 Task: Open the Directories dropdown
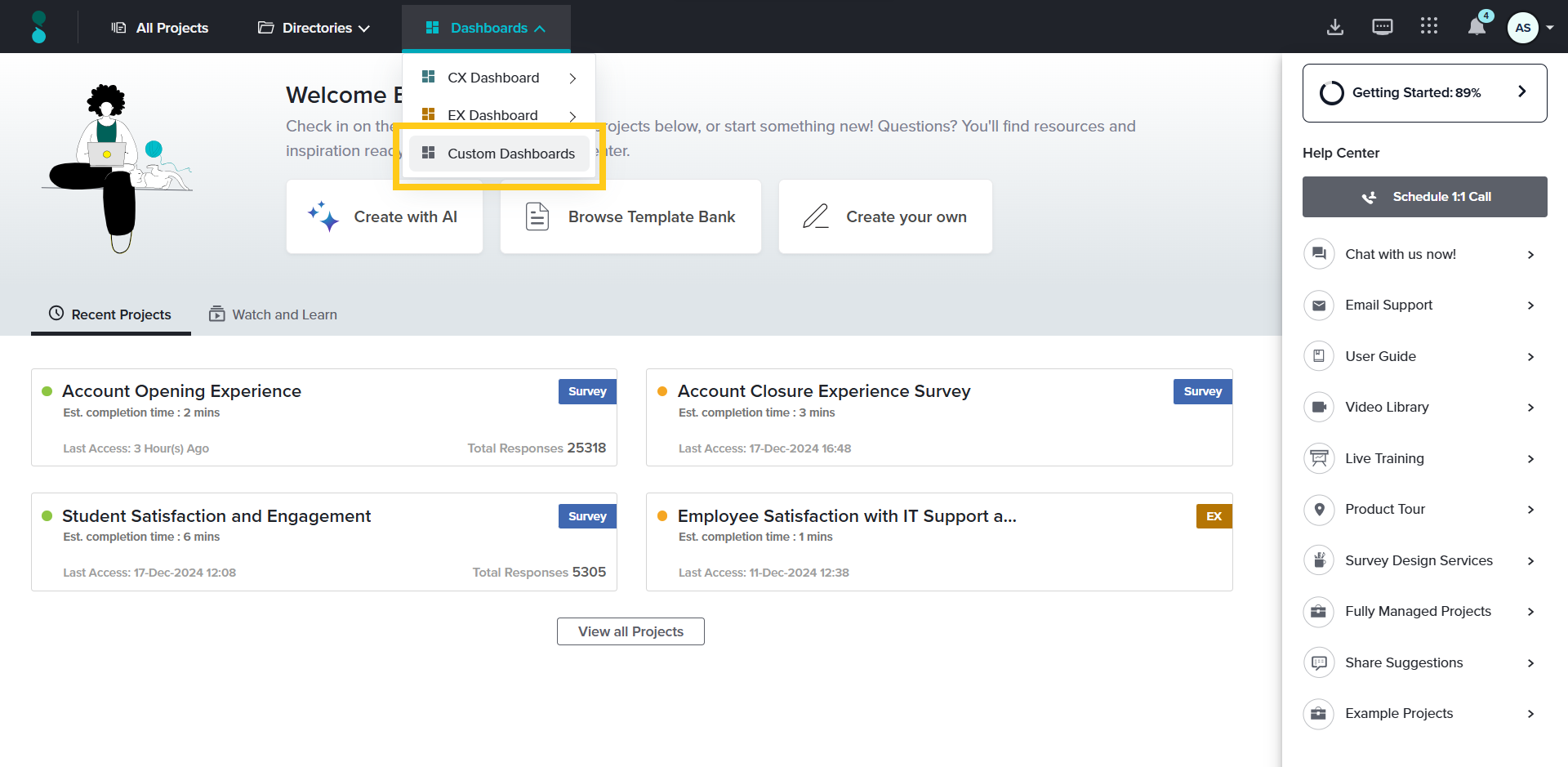coord(314,28)
